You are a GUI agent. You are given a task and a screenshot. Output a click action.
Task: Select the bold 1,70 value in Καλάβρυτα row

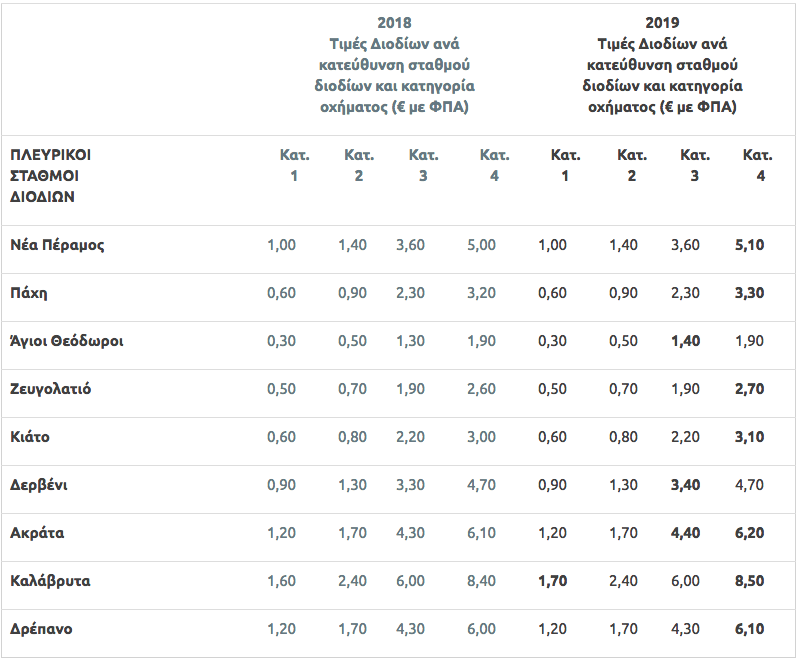(x=553, y=581)
